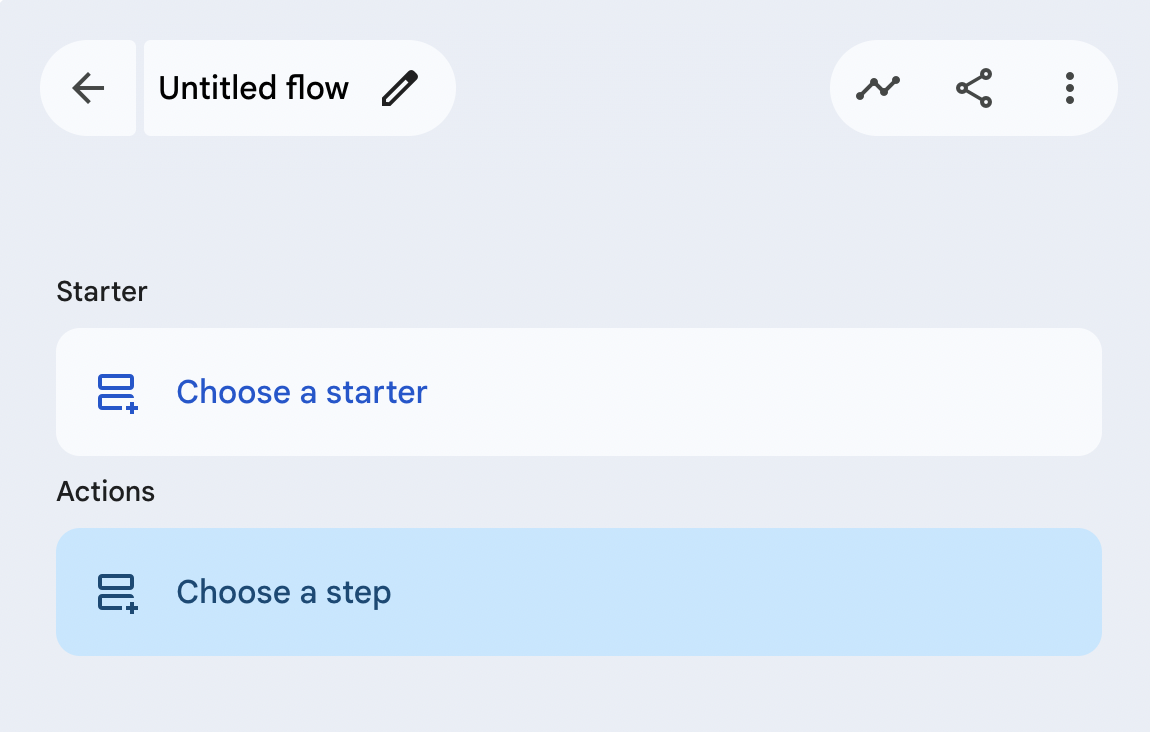
Task: Click the add icon beside Choose a step
Action: pos(117,592)
